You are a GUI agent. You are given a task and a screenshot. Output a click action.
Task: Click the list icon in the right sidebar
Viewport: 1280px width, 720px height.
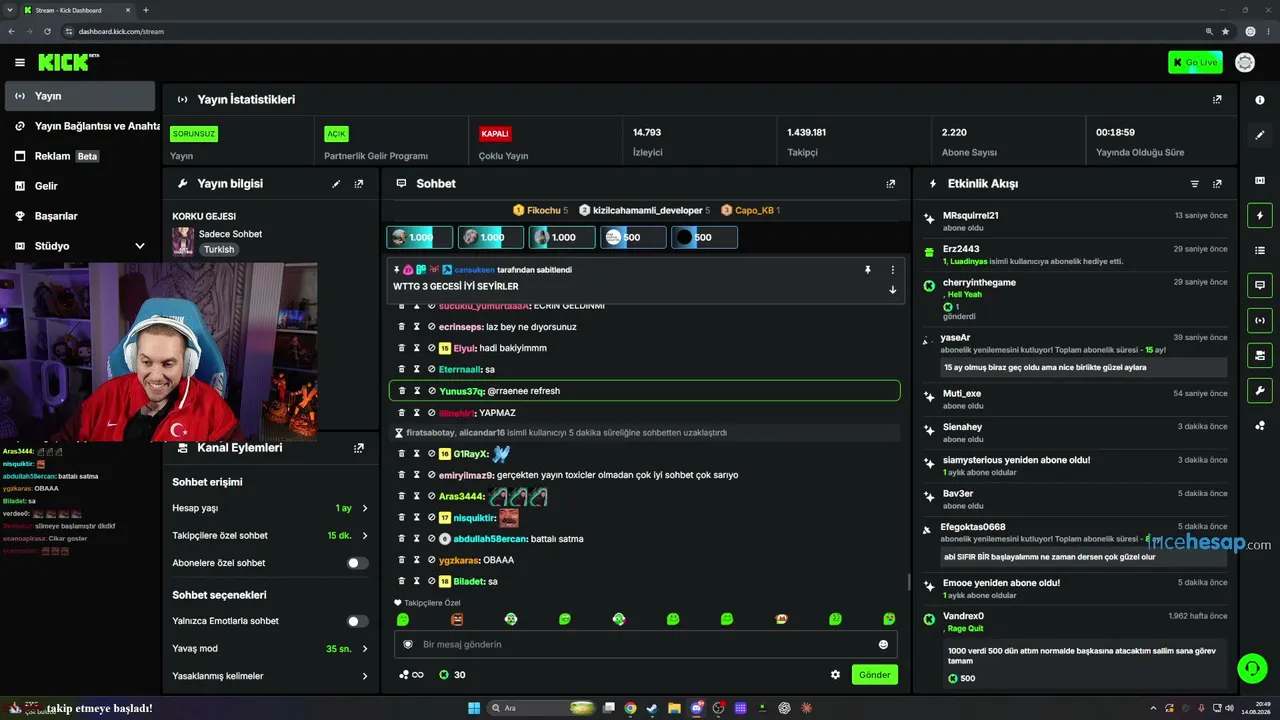(x=1260, y=250)
